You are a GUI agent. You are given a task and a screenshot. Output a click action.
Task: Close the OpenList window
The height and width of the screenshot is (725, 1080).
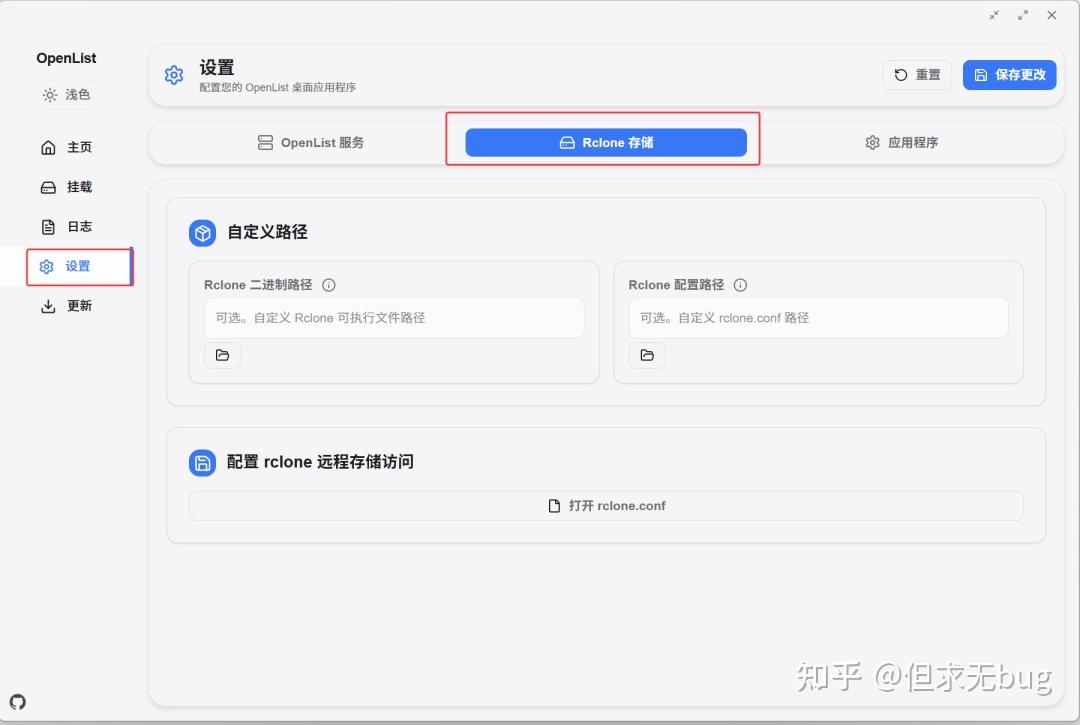tap(1052, 15)
